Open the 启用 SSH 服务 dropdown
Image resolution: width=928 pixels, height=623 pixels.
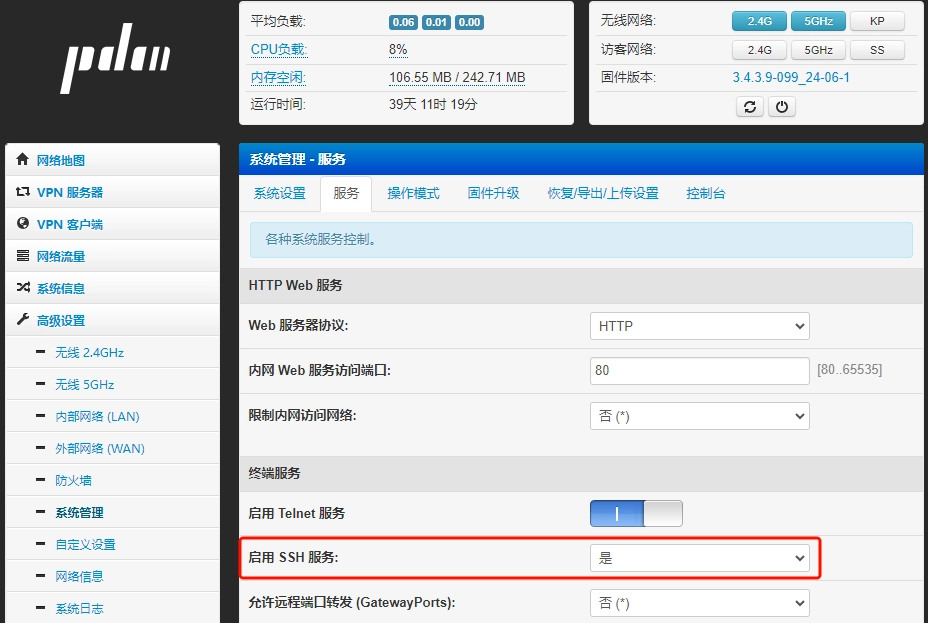[x=699, y=558]
